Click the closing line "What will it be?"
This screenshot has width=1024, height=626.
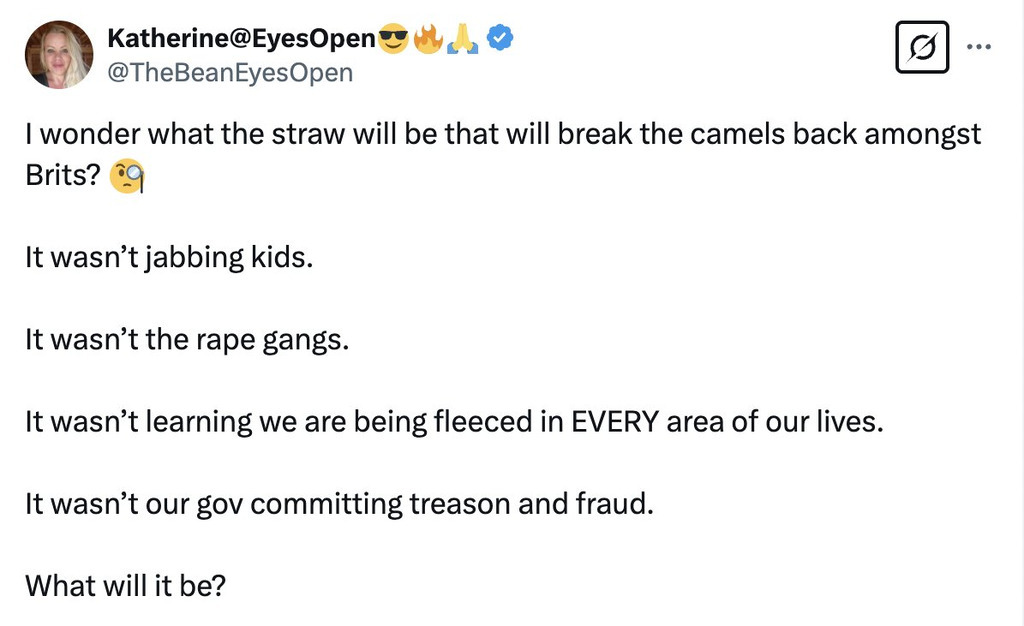[x=125, y=584]
